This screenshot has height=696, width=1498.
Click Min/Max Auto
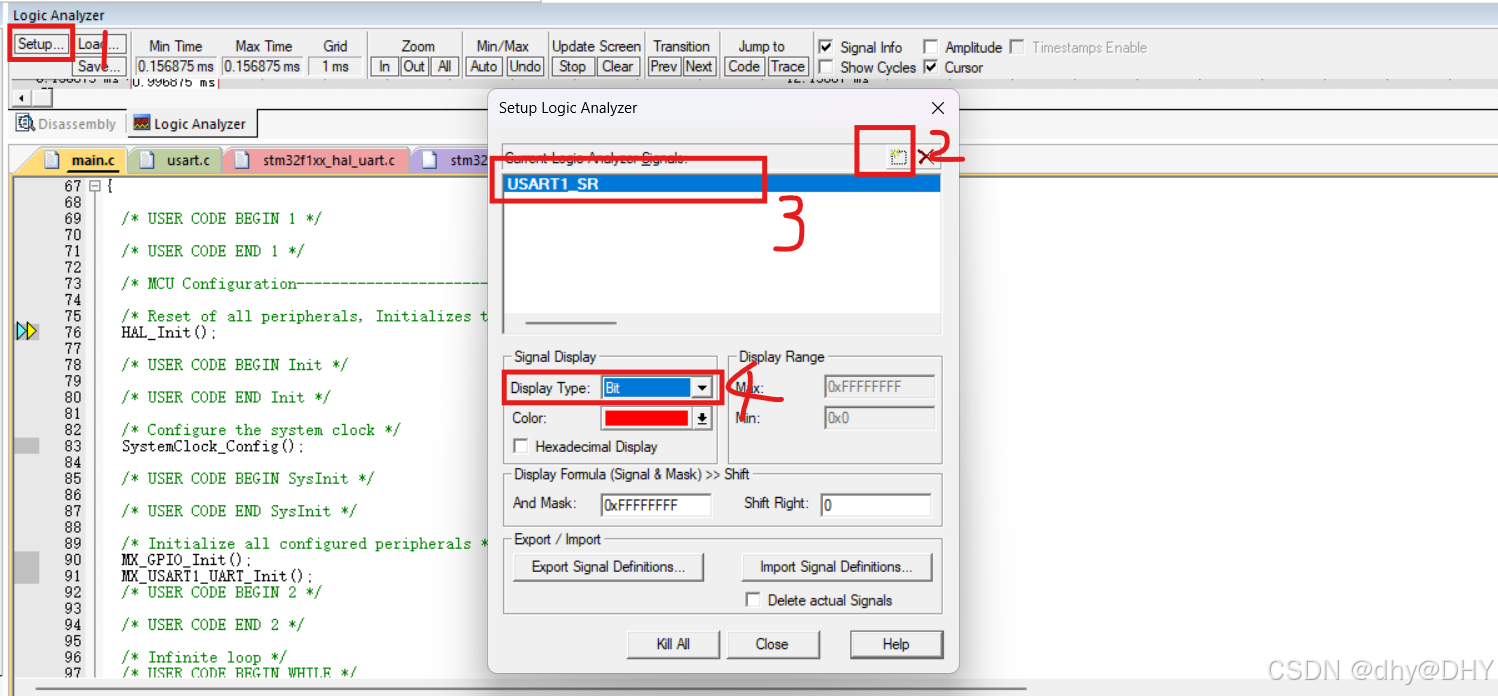click(484, 66)
